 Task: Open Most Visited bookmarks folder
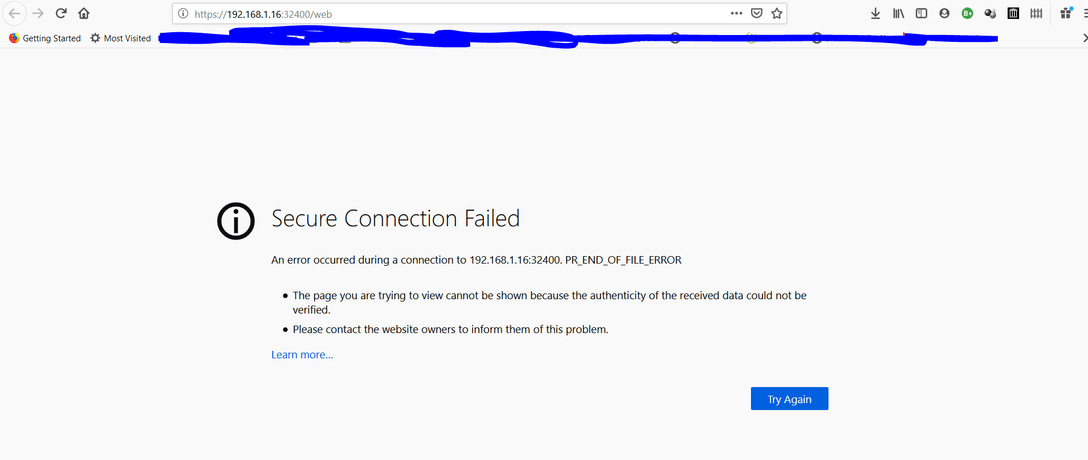(121, 38)
